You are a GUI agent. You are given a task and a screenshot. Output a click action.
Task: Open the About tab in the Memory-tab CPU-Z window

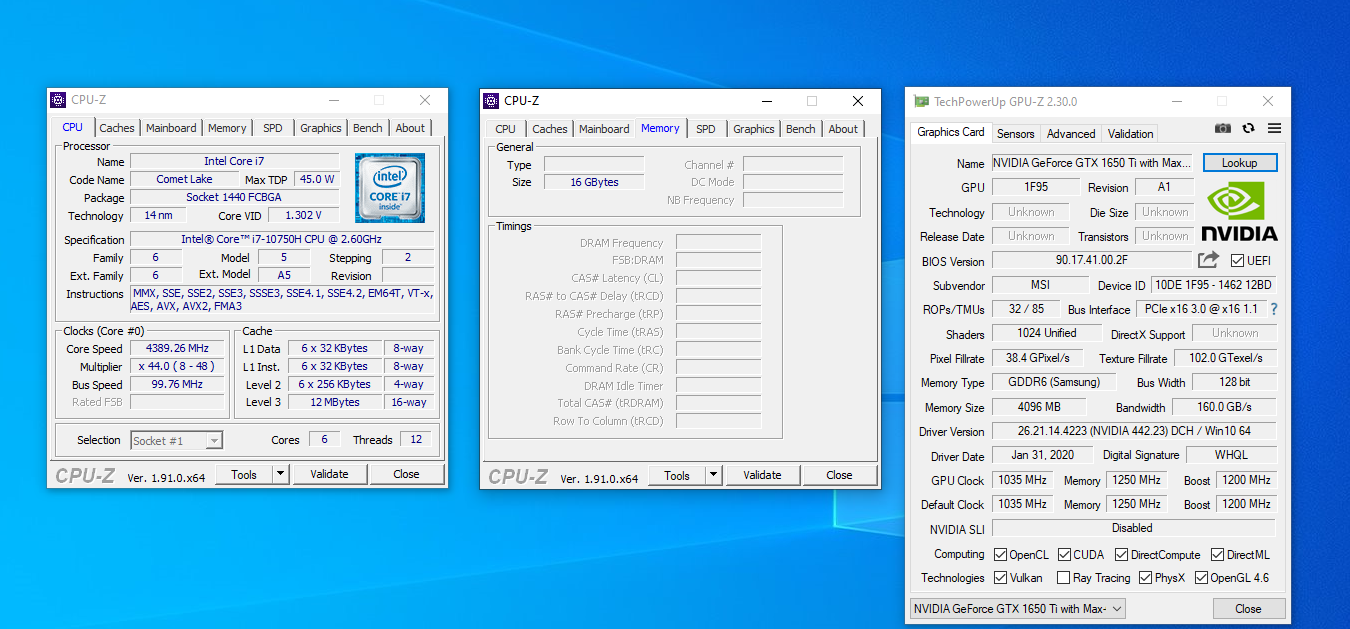[x=843, y=129]
